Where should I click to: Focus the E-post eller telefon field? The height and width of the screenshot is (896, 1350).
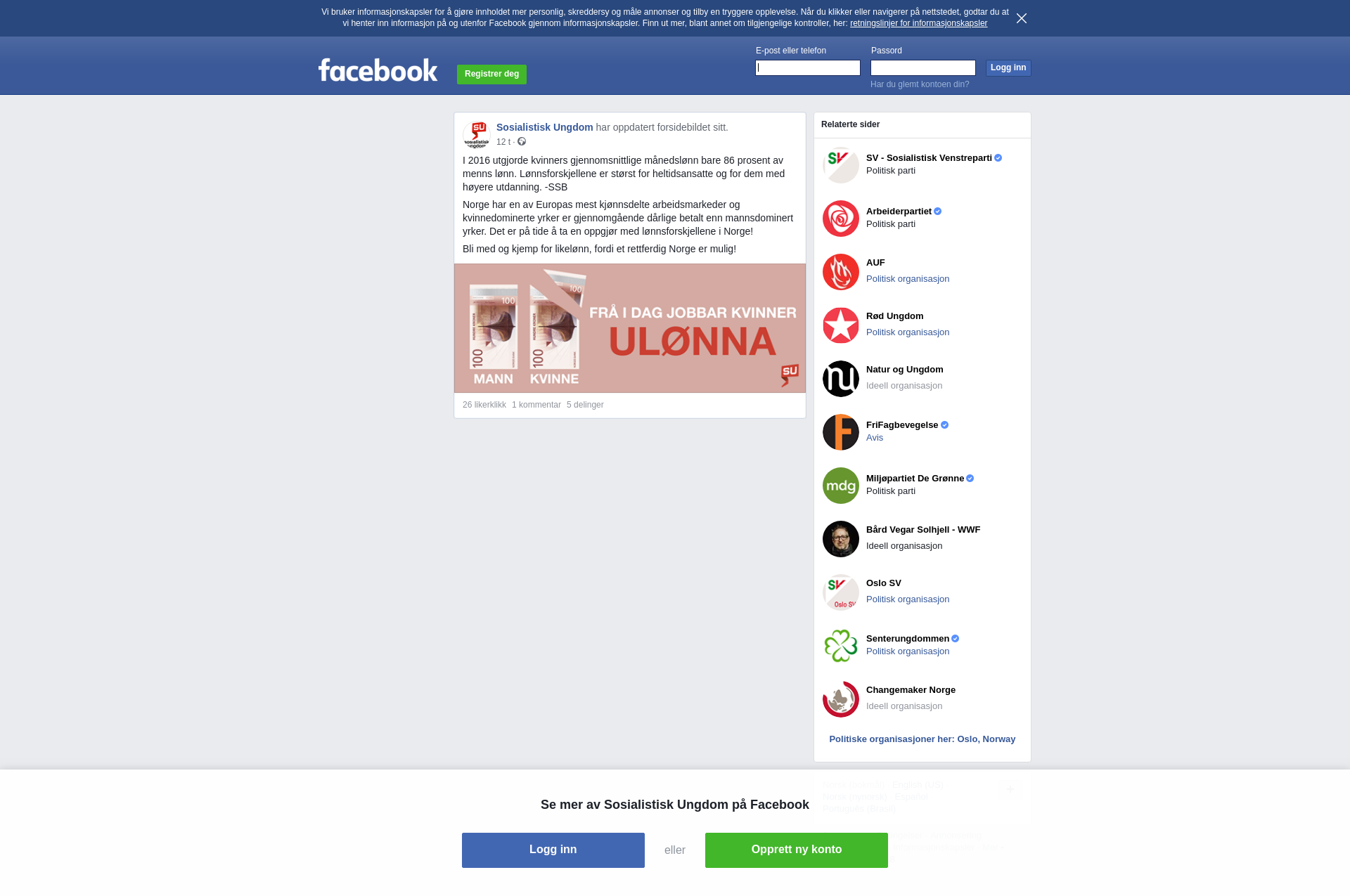pos(808,67)
